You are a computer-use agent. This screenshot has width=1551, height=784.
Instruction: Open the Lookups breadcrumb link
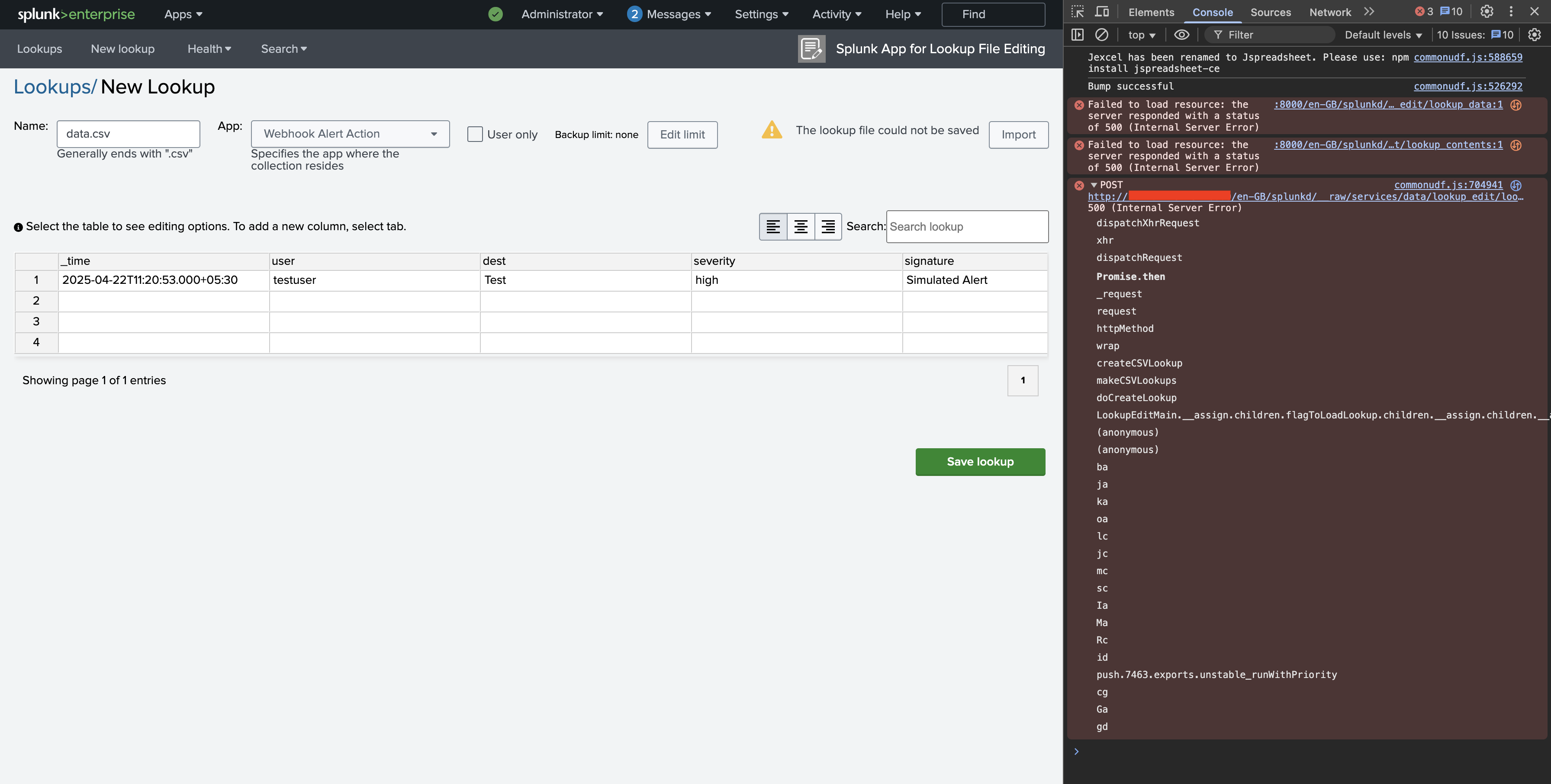[52, 87]
